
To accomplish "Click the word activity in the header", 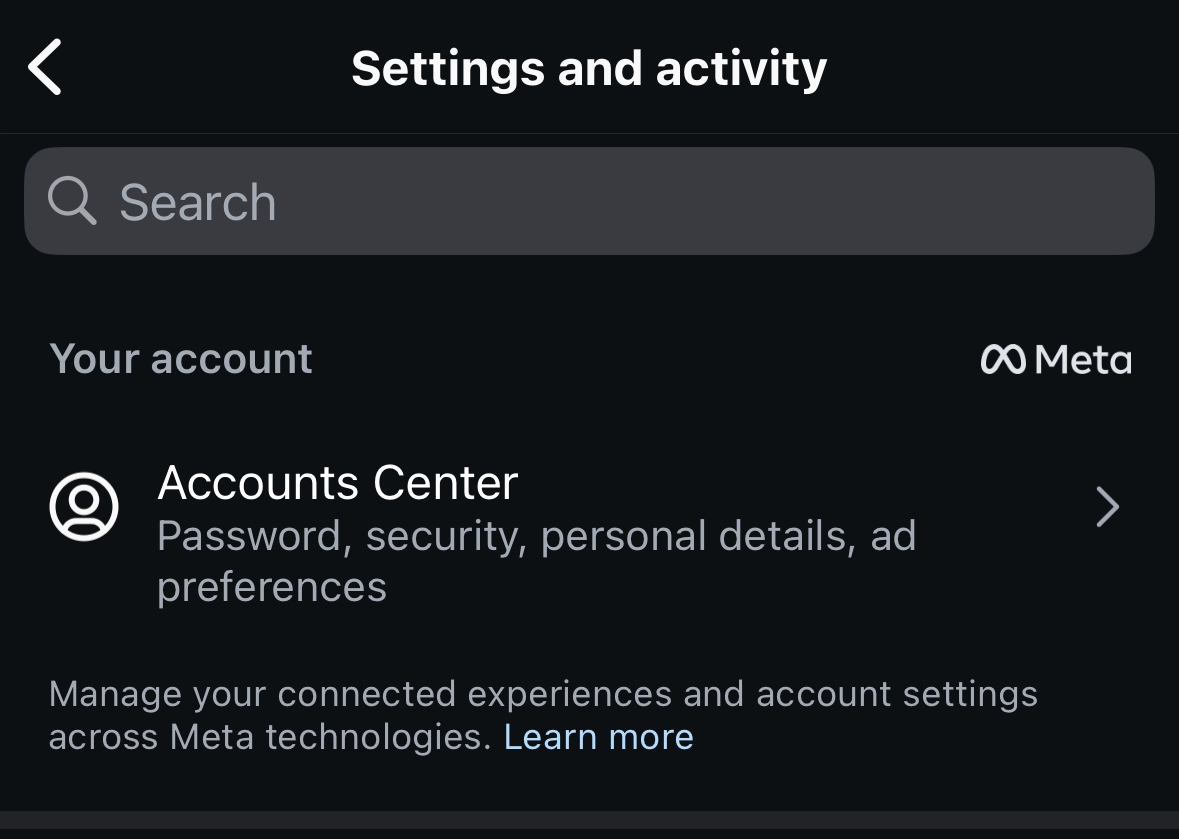I will click(x=741, y=68).
